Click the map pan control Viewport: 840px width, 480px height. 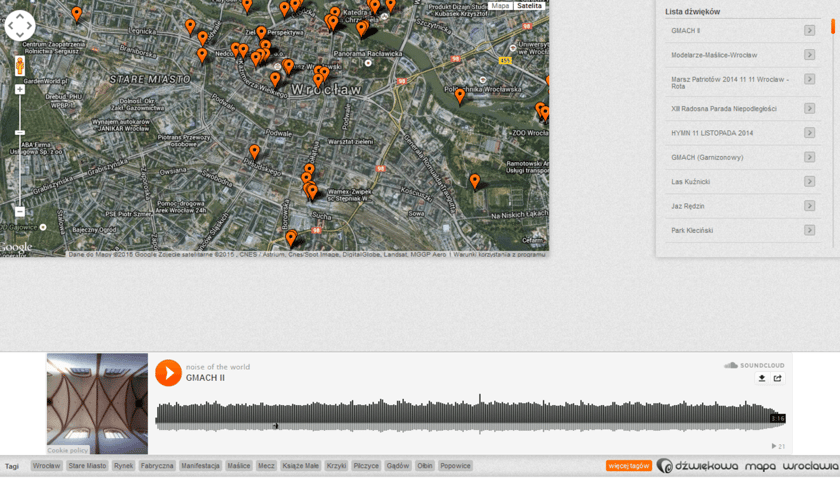click(20, 25)
